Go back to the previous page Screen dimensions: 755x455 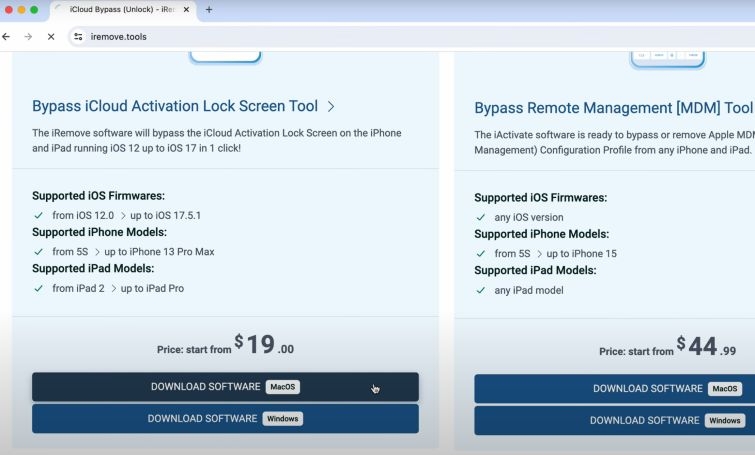pyautogui.click(x=6, y=37)
